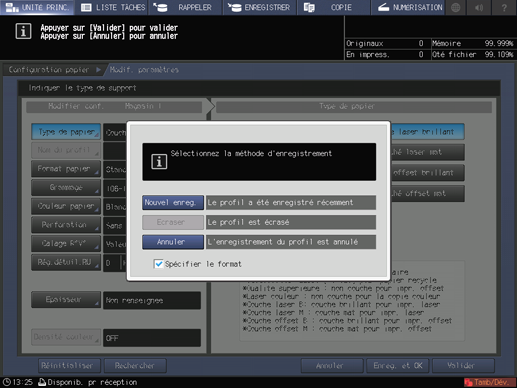
Task: Click the clock icon in status bar
Action: pyautogui.click(x=6, y=382)
